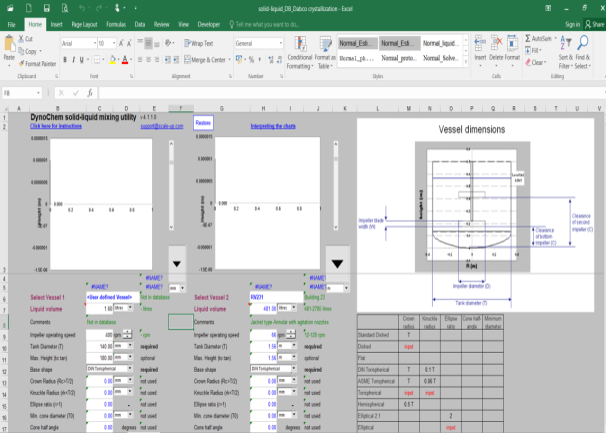The width and height of the screenshot is (606, 433).
Task: Switch to the Formulas tab
Action: tap(116, 25)
